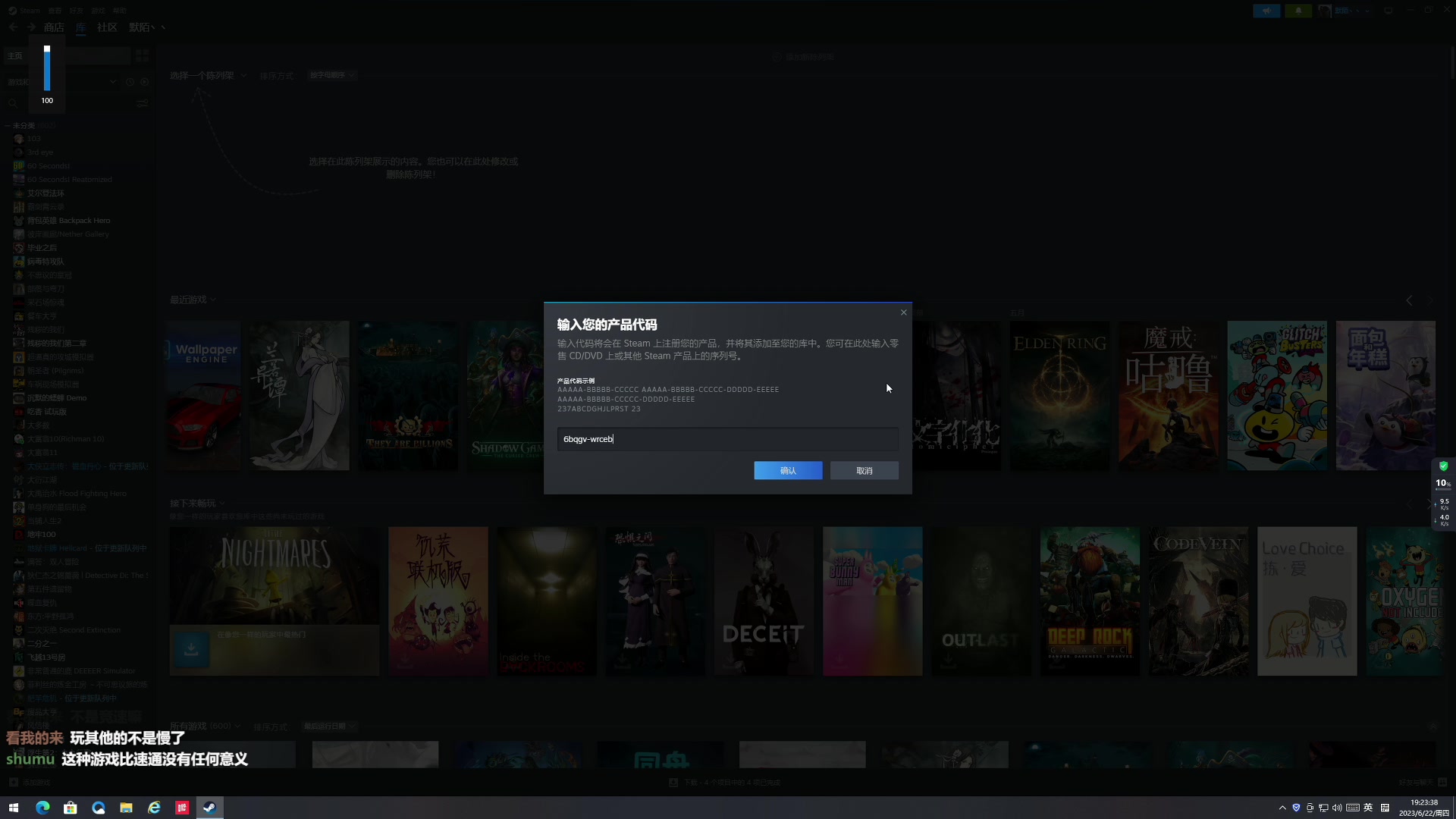Viewport: 1456px width, 819px height.
Task: Open the 社区 community tab
Action: [107, 27]
